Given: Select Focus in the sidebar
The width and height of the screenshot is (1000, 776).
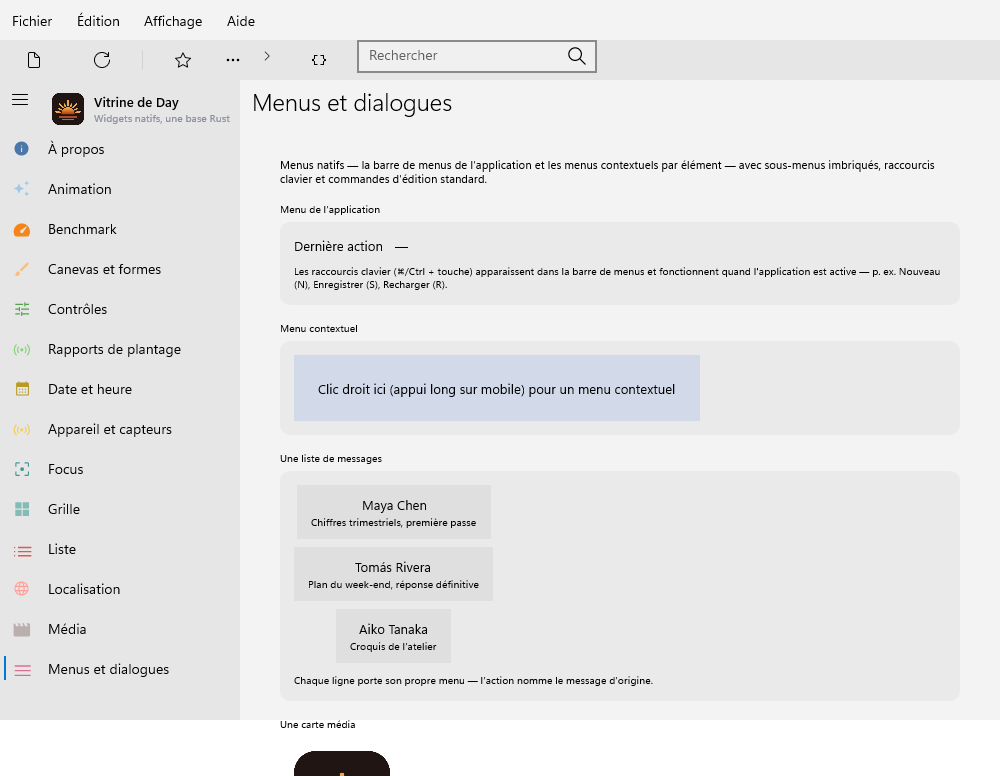Looking at the screenshot, I should click(120, 469).
